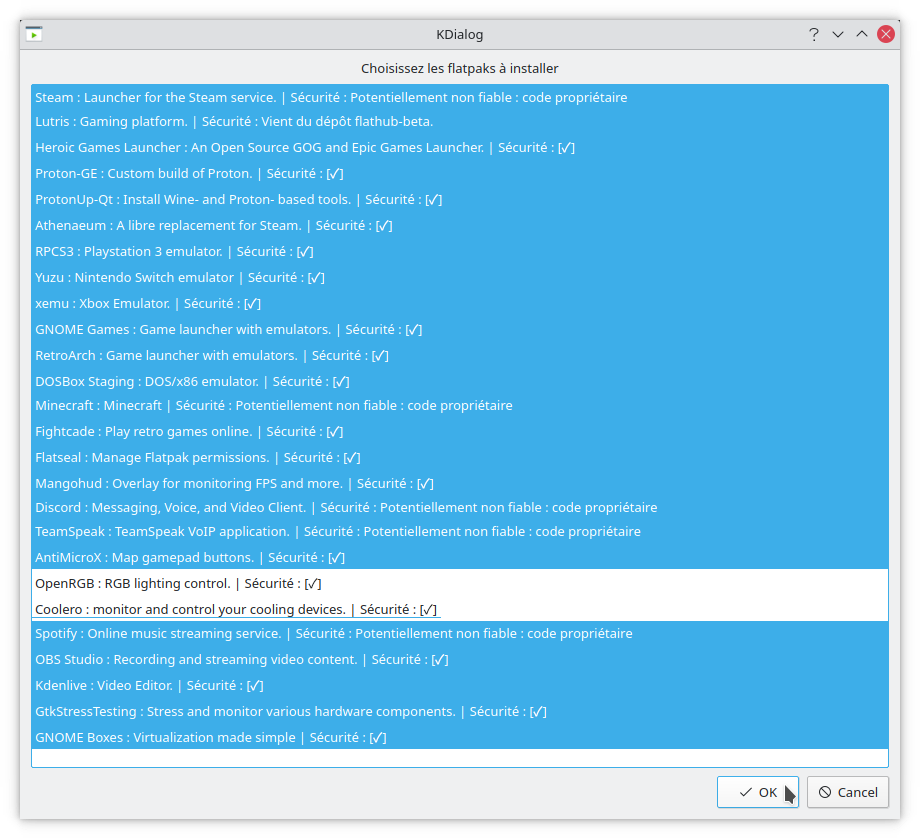
Task: Open the help question mark button
Action: point(813,34)
